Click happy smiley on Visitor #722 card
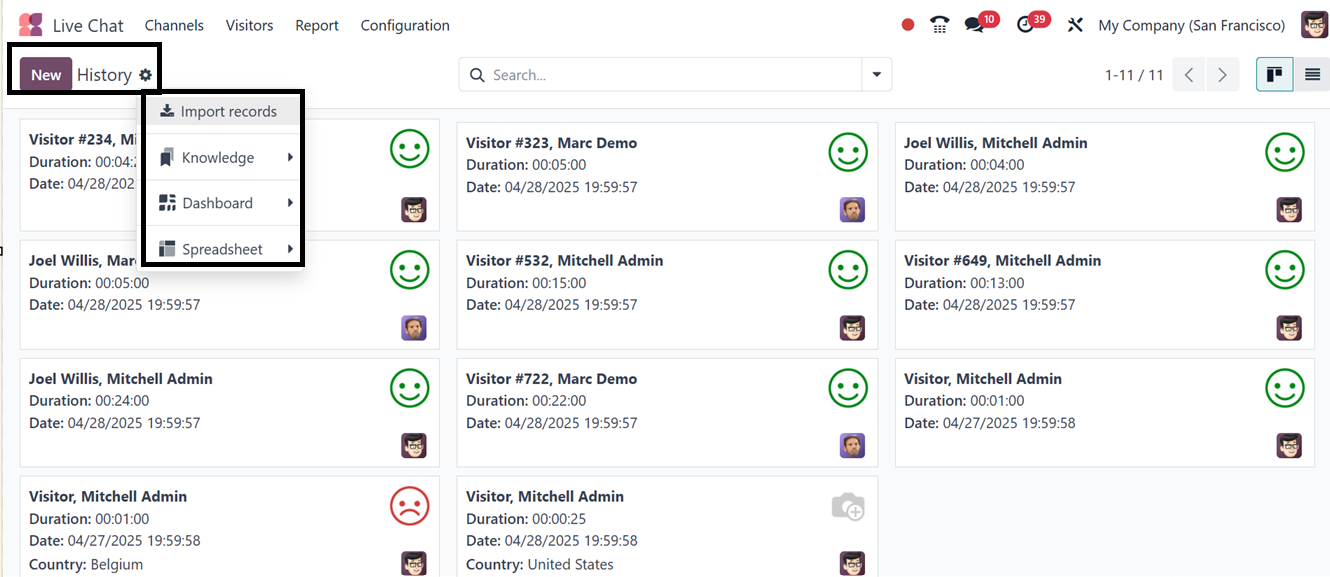Viewport: 1330px width, 577px height. [x=847, y=387]
